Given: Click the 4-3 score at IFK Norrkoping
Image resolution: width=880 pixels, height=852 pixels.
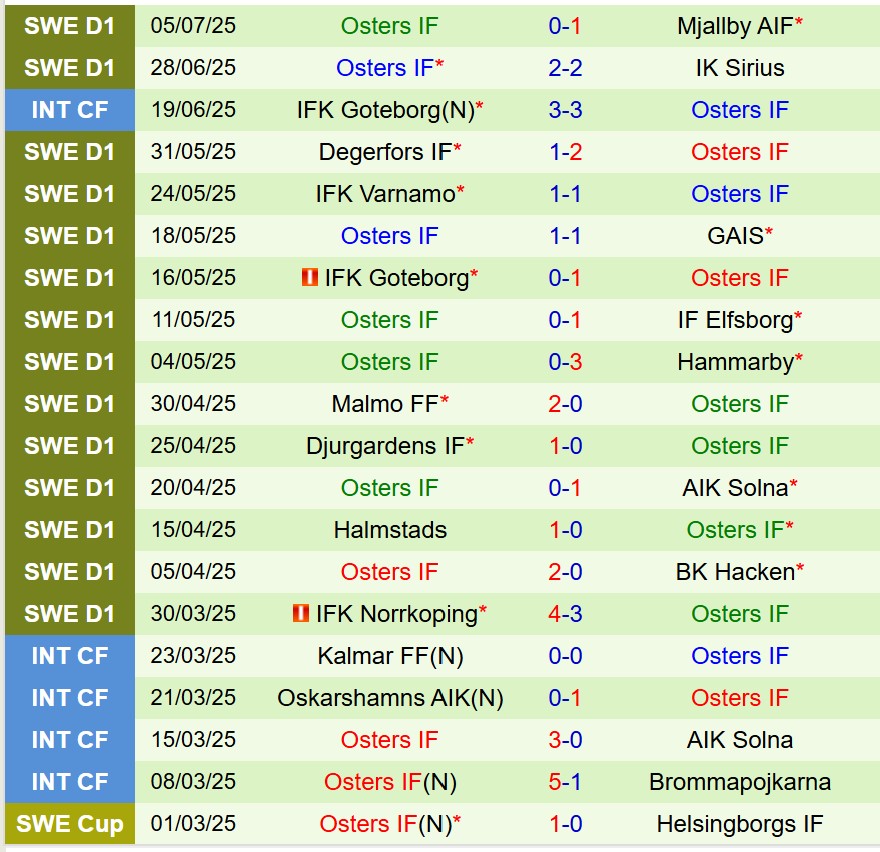Looking at the screenshot, I should tap(565, 614).
